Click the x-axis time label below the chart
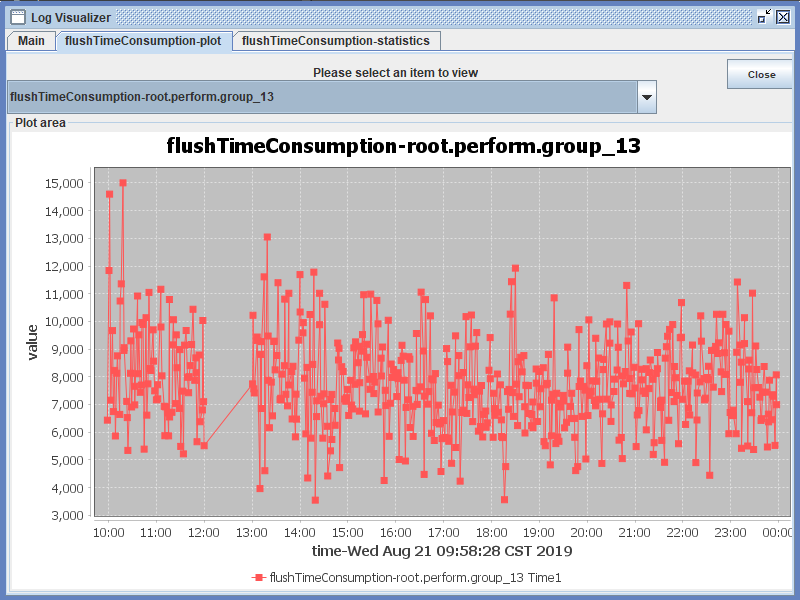The image size is (800, 600). click(442, 551)
